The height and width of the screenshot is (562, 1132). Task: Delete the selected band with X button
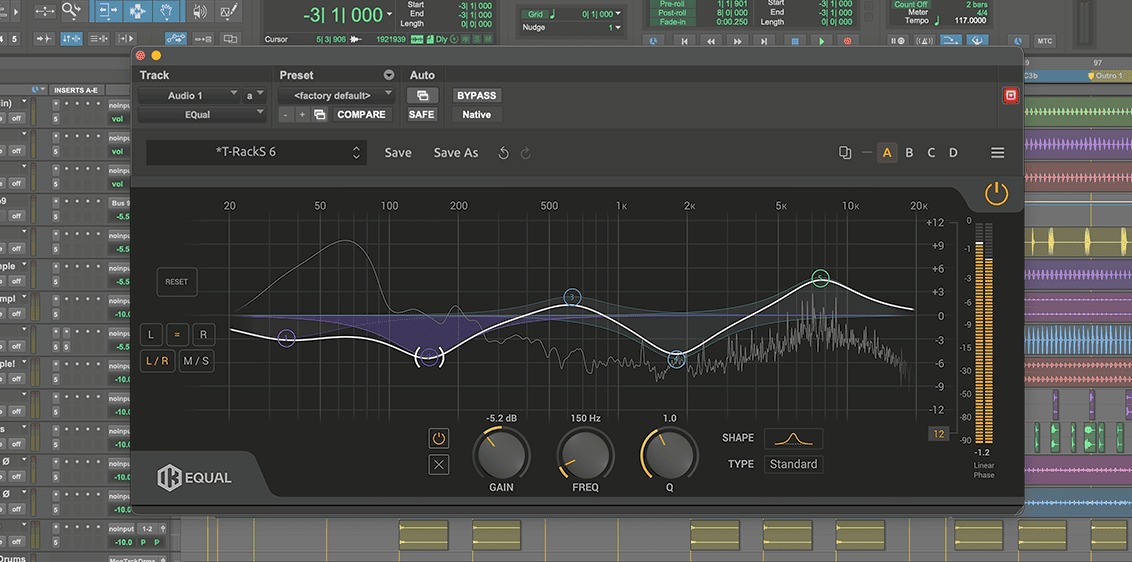(438, 465)
